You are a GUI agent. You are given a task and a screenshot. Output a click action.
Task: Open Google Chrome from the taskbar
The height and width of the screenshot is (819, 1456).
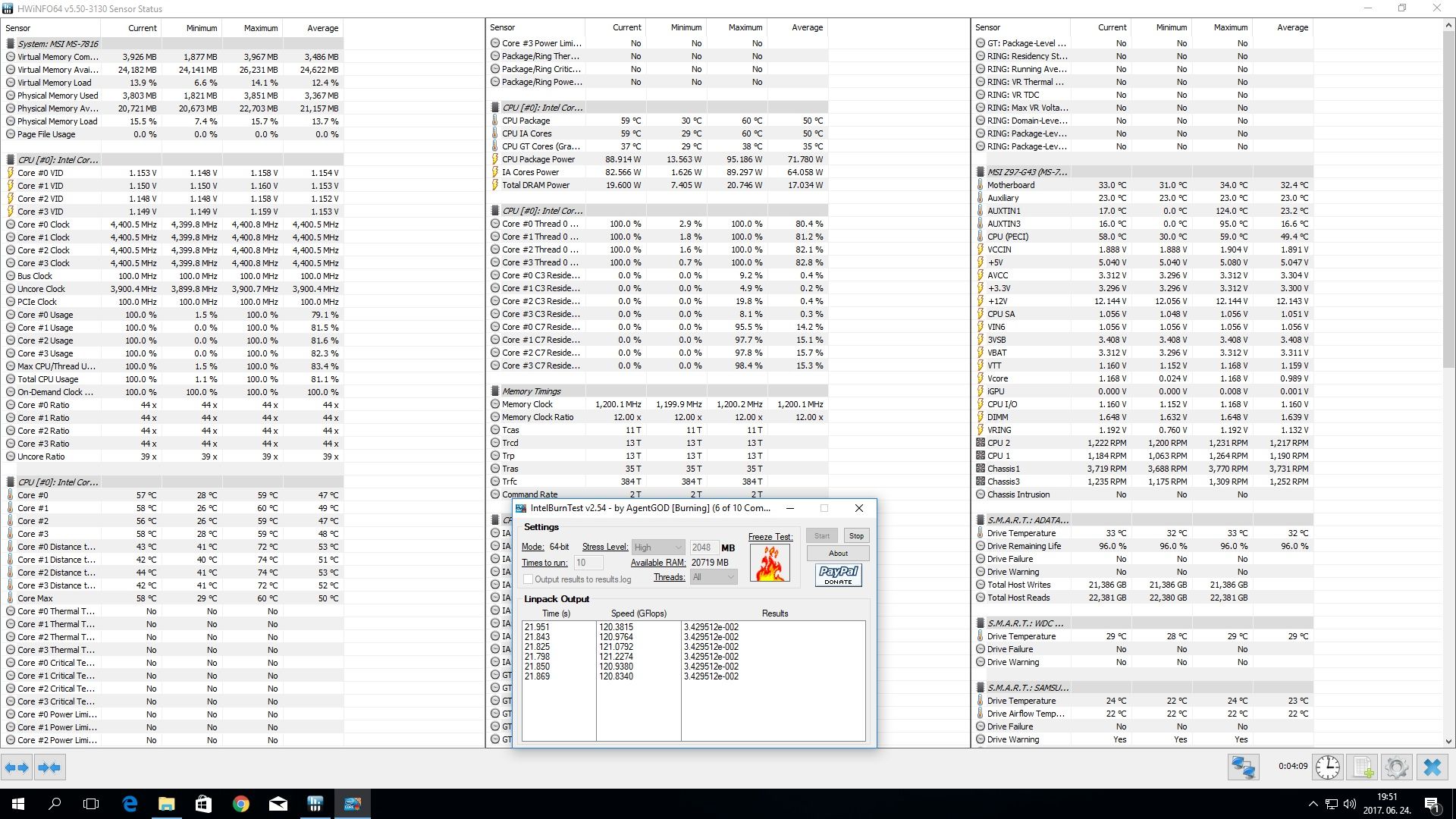pyautogui.click(x=240, y=804)
